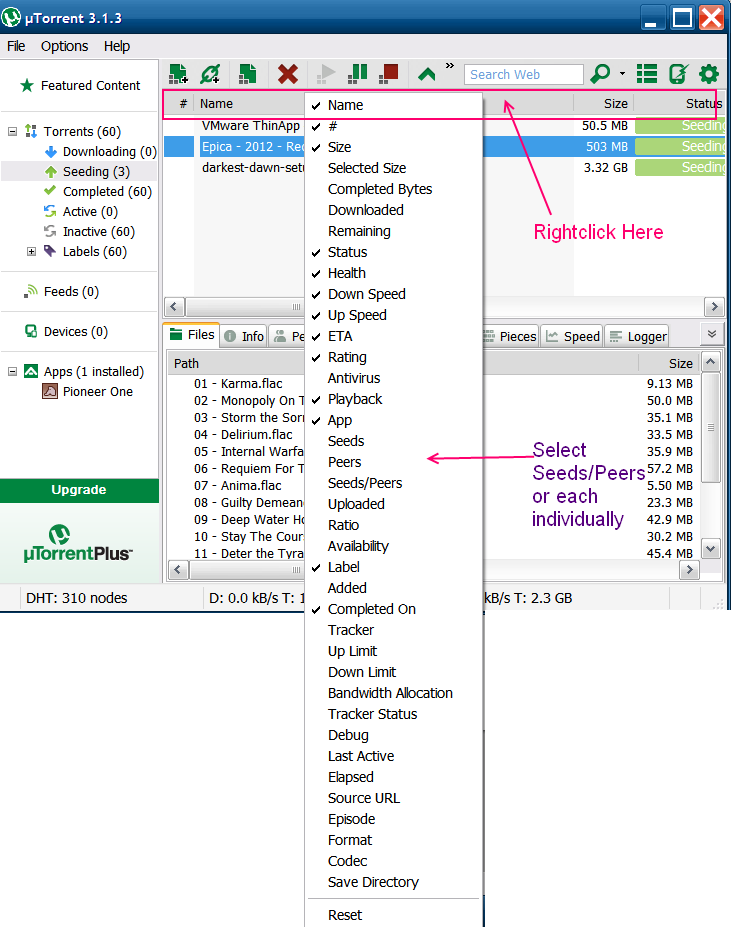Open the Help menu
This screenshot has height=927, width=731.
[x=117, y=46]
